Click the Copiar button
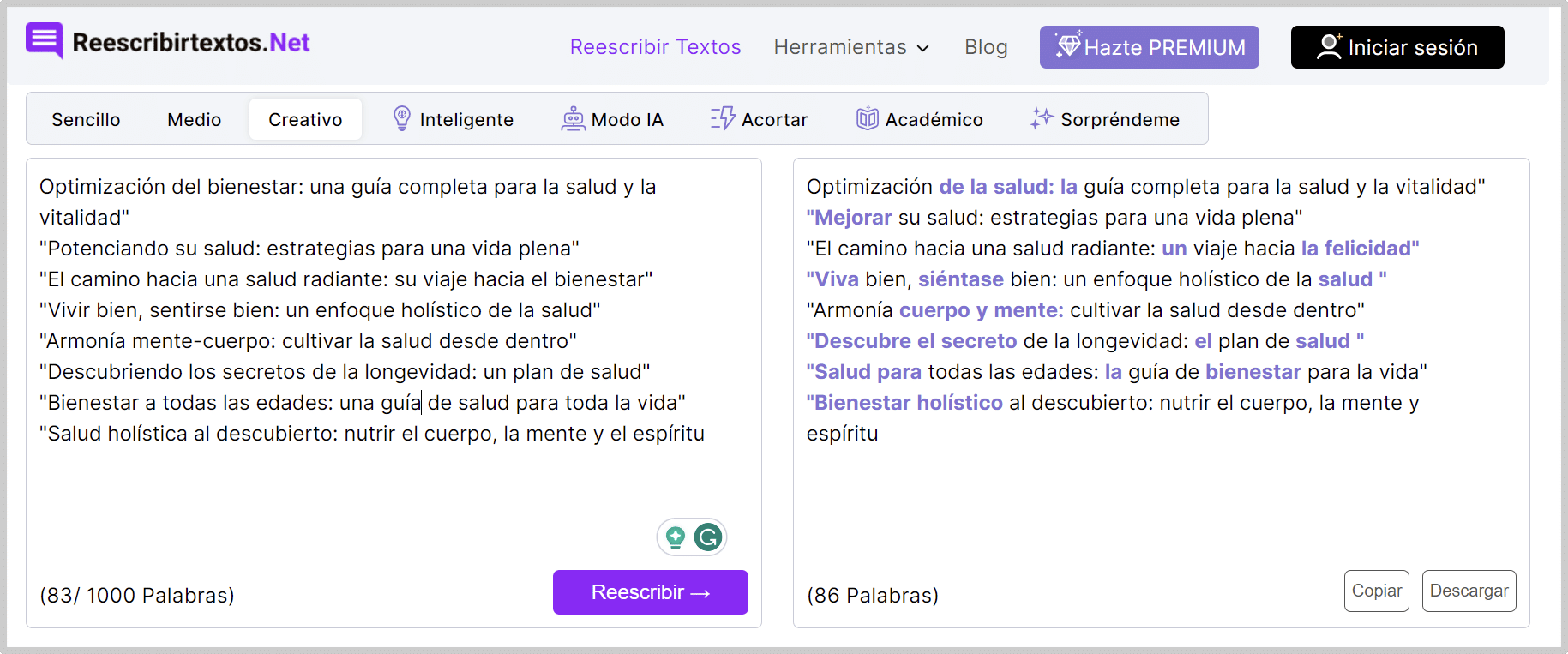The width and height of the screenshot is (1568, 654). coord(1377,591)
